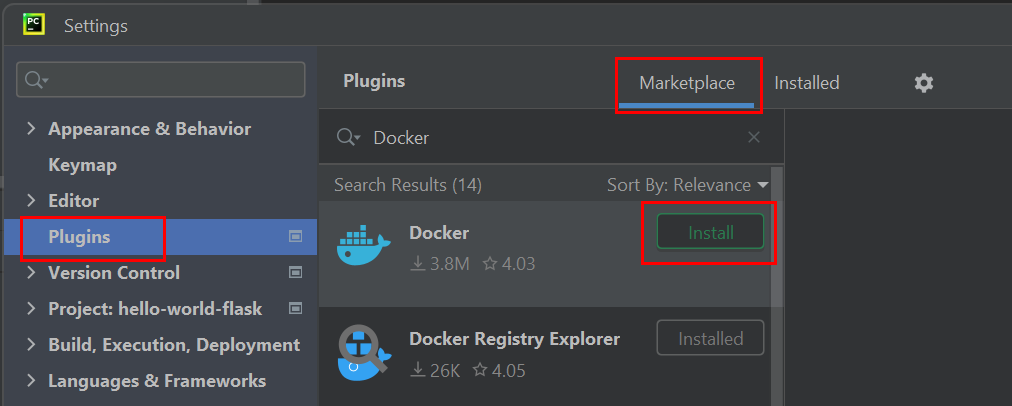Click the PyCharm logo icon
Image resolution: width=1012 pixels, height=406 pixels.
click(33, 24)
